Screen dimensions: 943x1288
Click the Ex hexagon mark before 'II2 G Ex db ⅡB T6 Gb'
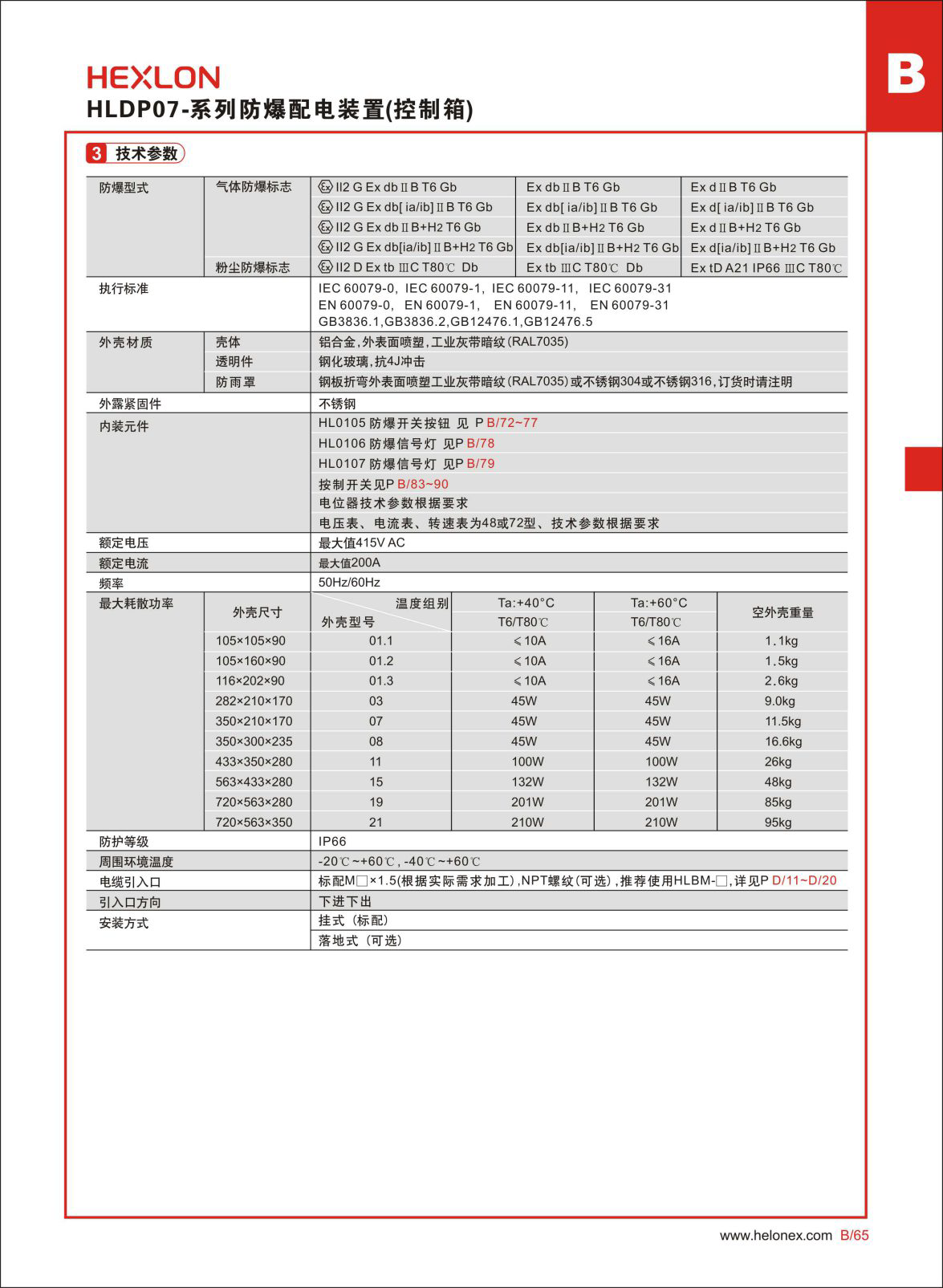(x=325, y=187)
